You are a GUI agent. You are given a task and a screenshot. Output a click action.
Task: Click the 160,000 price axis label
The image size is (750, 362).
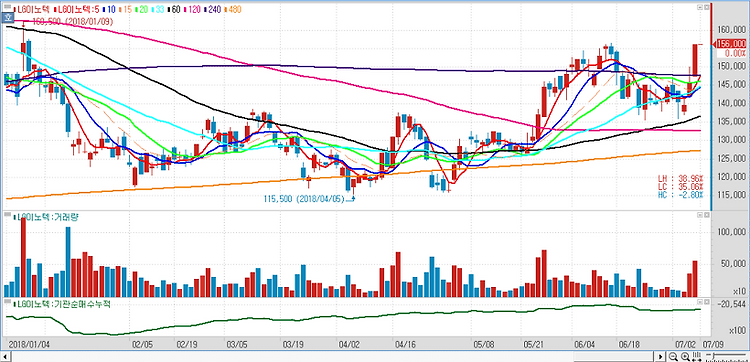(x=732, y=30)
